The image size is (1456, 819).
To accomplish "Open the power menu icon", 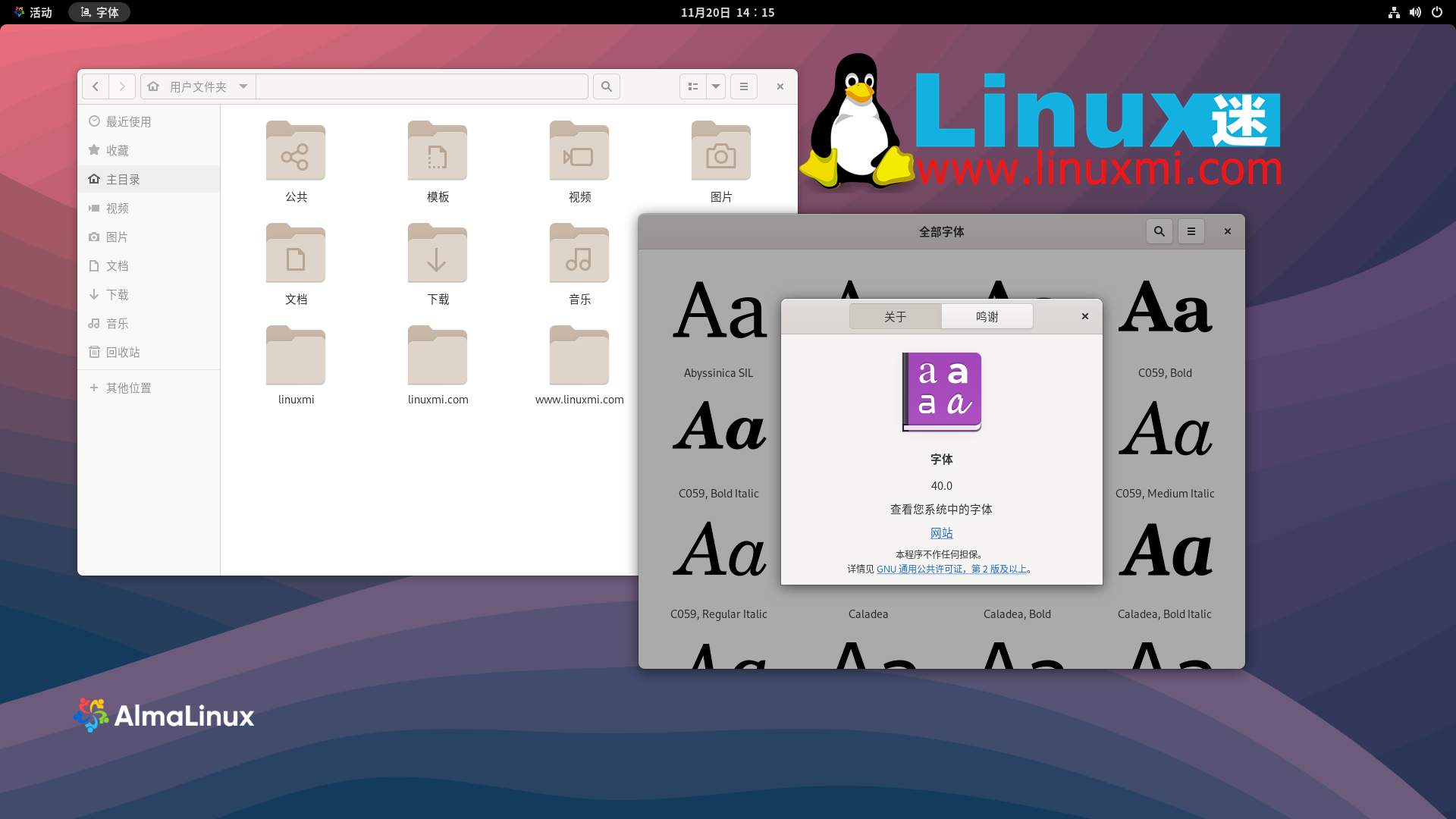I will point(1437,12).
